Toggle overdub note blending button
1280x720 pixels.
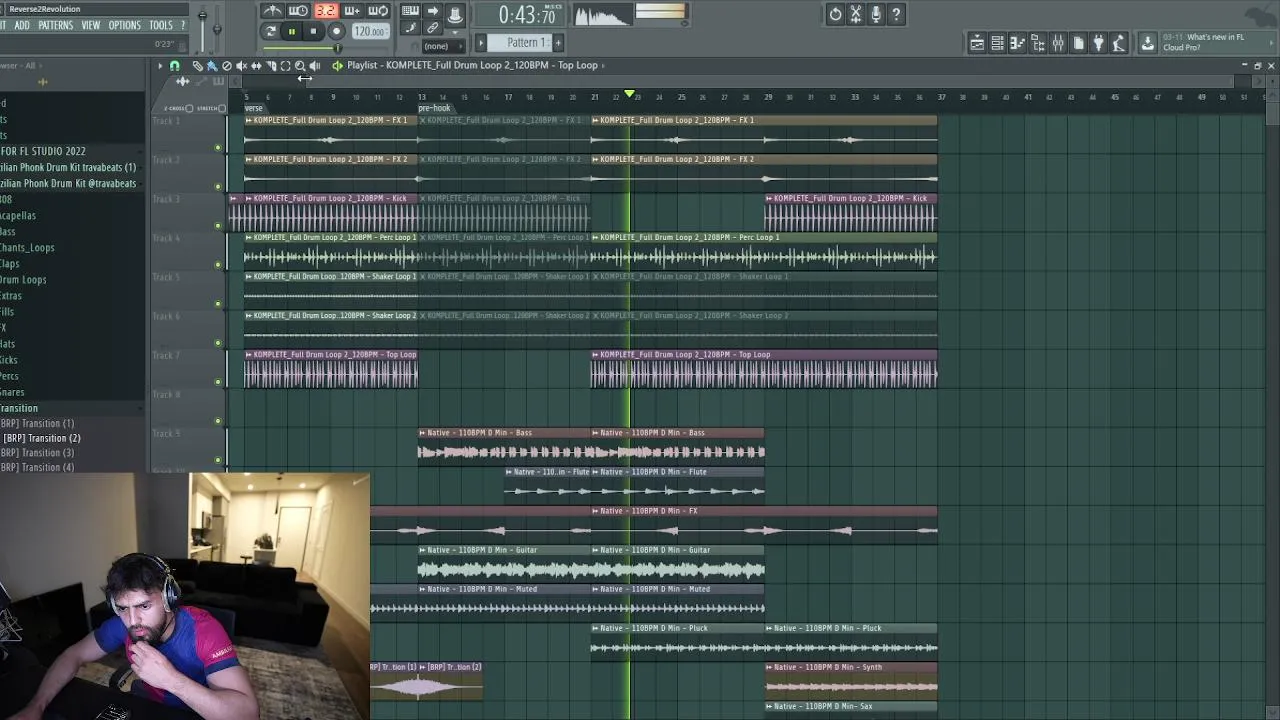pyautogui.click(x=351, y=11)
